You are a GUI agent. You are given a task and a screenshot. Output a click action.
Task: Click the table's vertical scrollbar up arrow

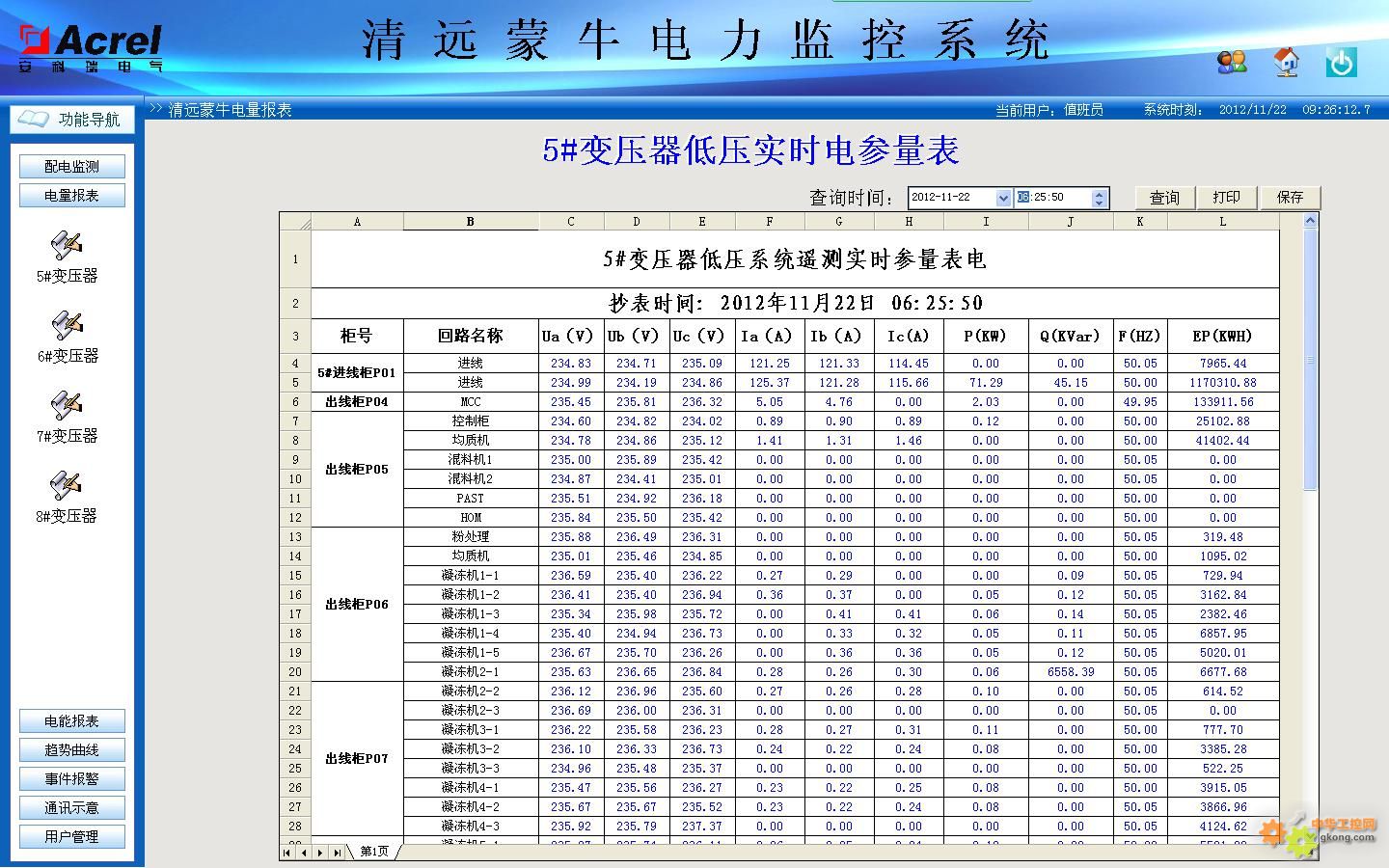pos(1310,221)
